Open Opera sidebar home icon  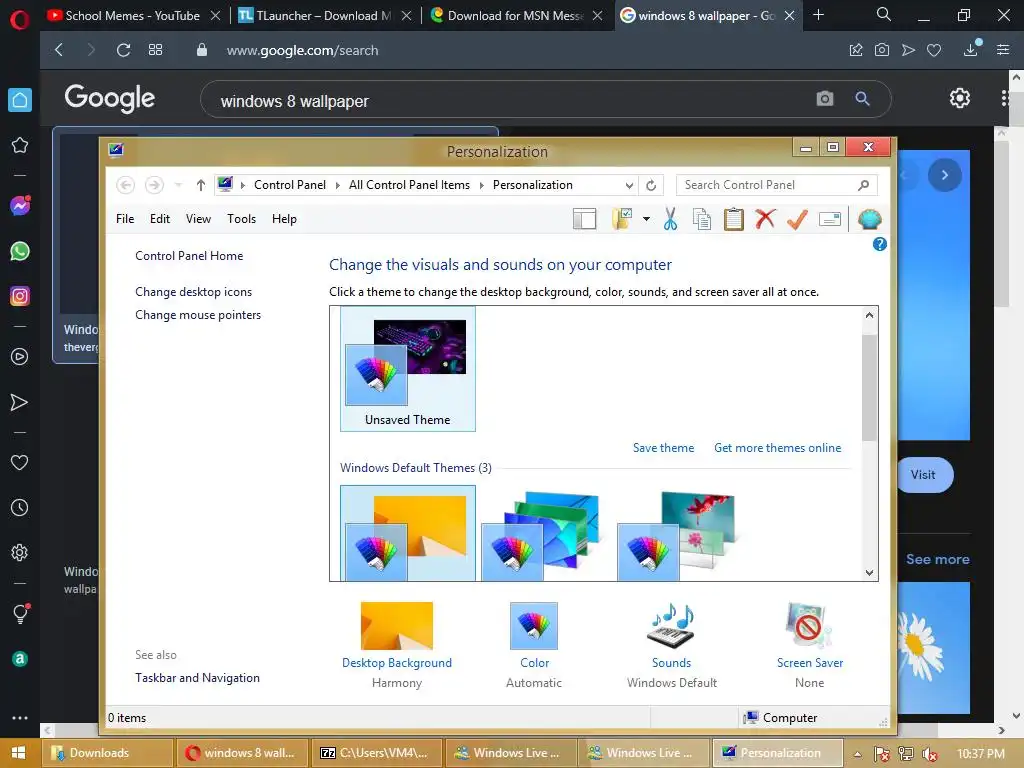pos(20,100)
